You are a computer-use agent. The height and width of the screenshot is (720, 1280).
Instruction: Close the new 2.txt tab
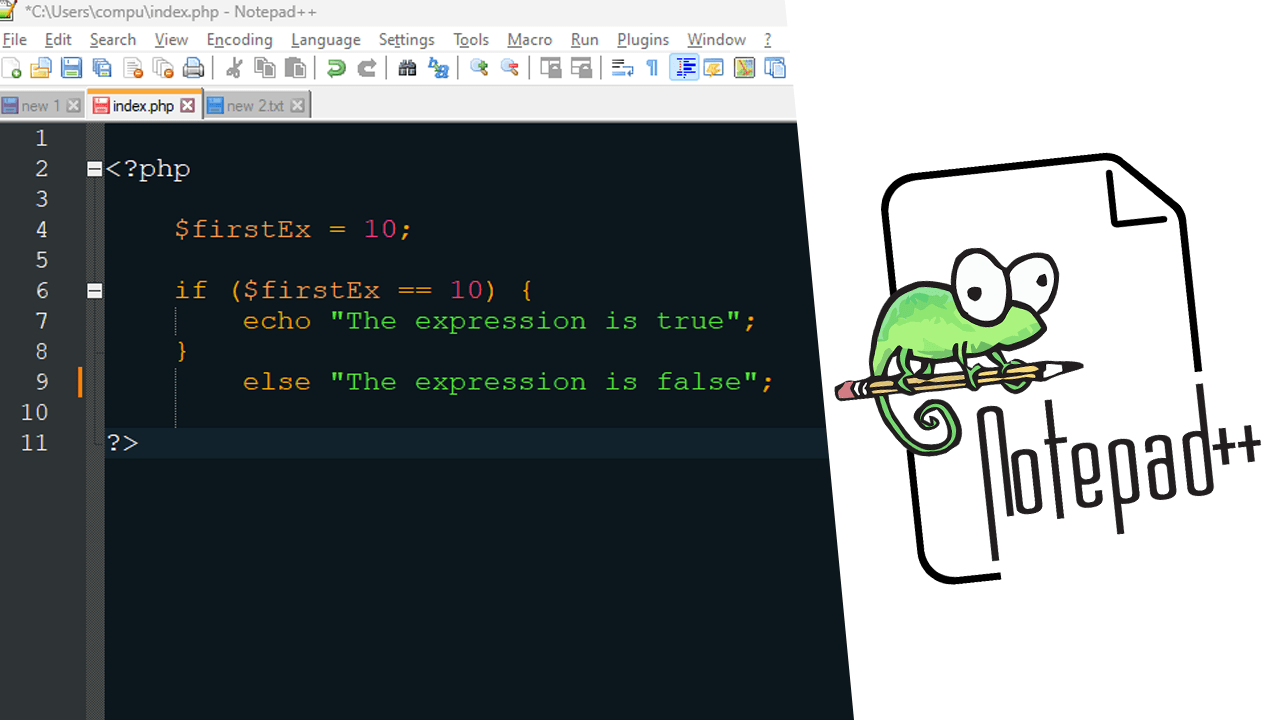pos(297,106)
